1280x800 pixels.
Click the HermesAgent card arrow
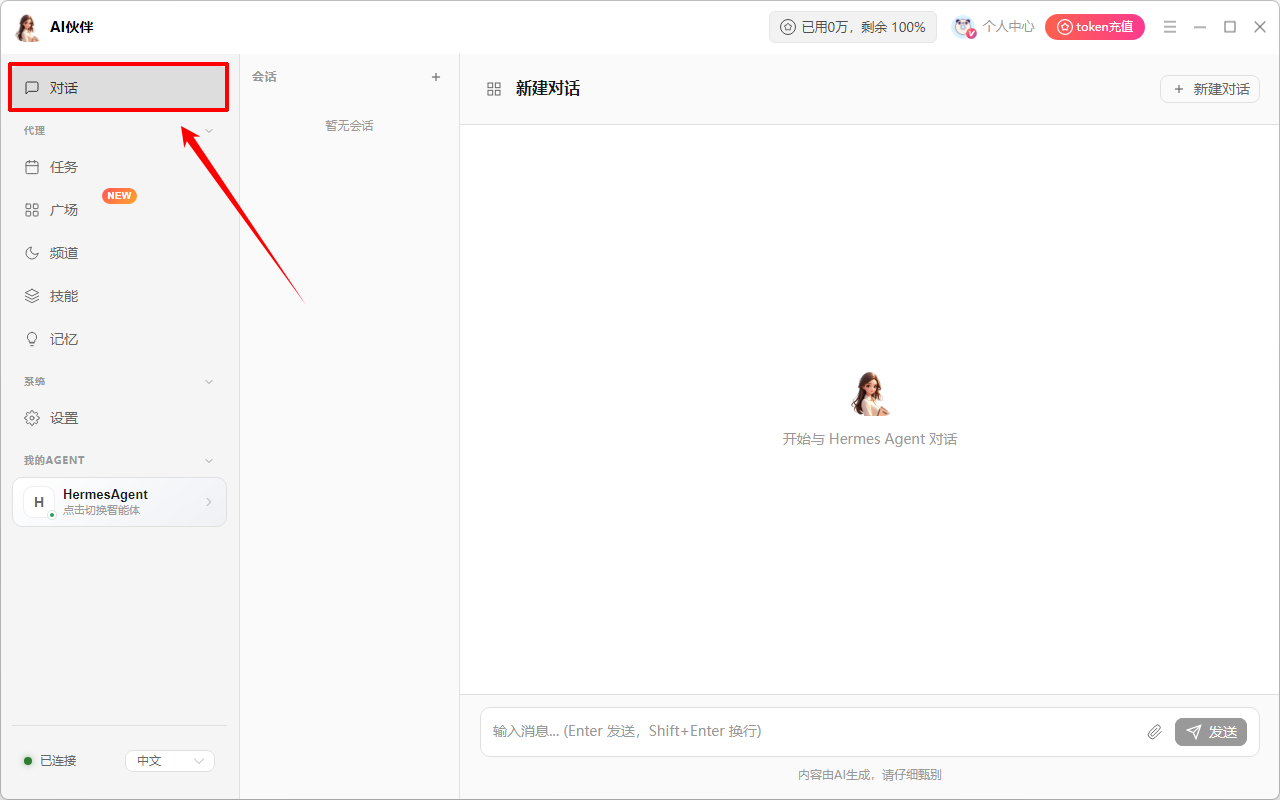click(209, 502)
